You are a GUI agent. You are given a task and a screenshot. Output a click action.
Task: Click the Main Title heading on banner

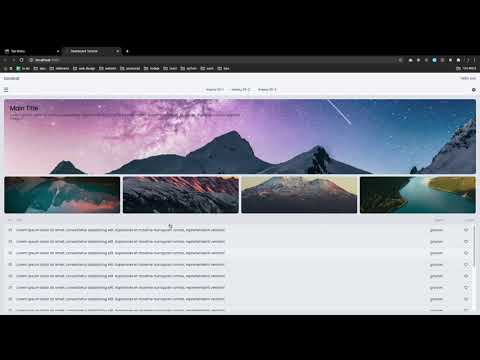(24, 108)
